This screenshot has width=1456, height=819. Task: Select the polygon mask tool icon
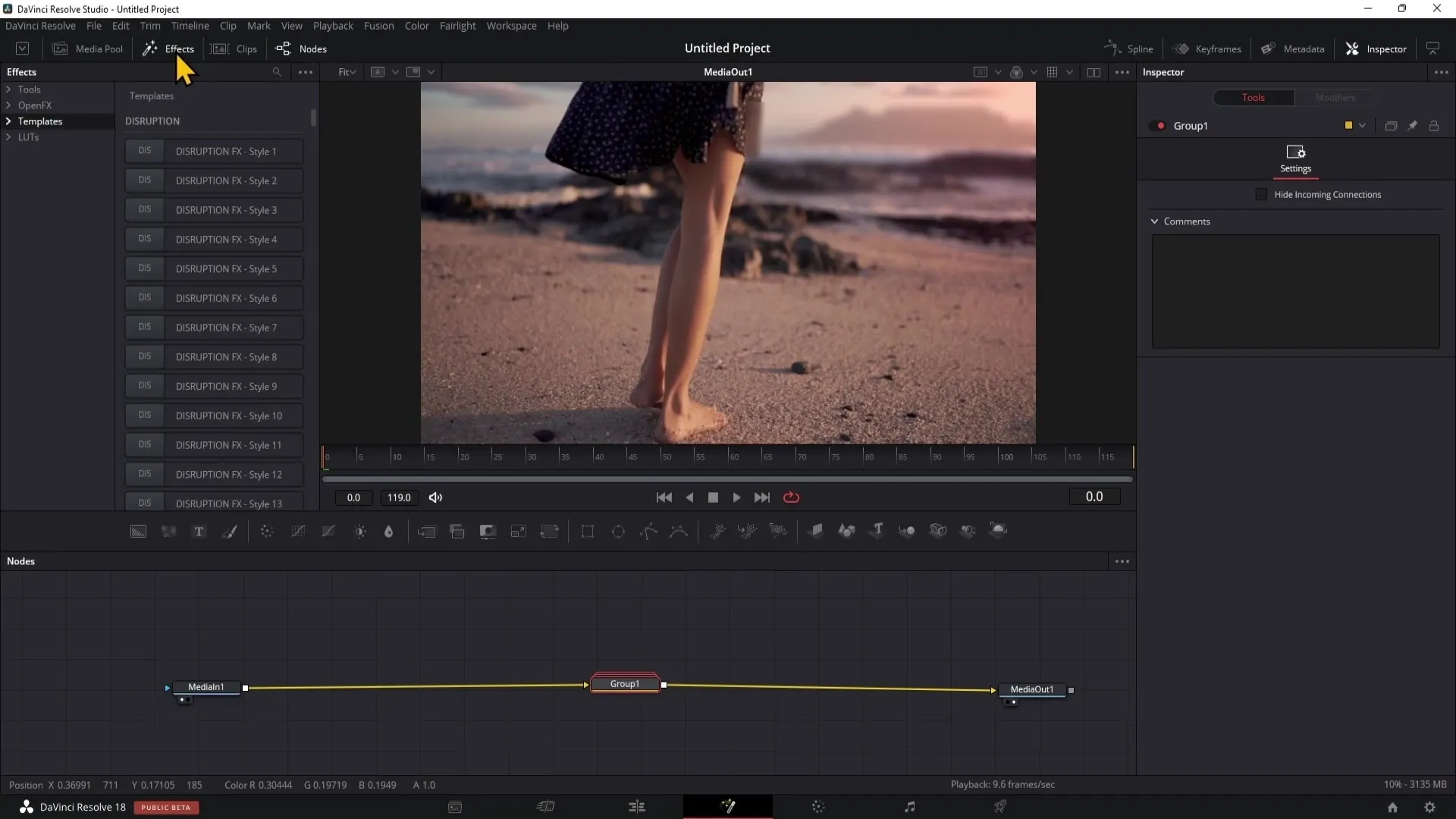[649, 531]
